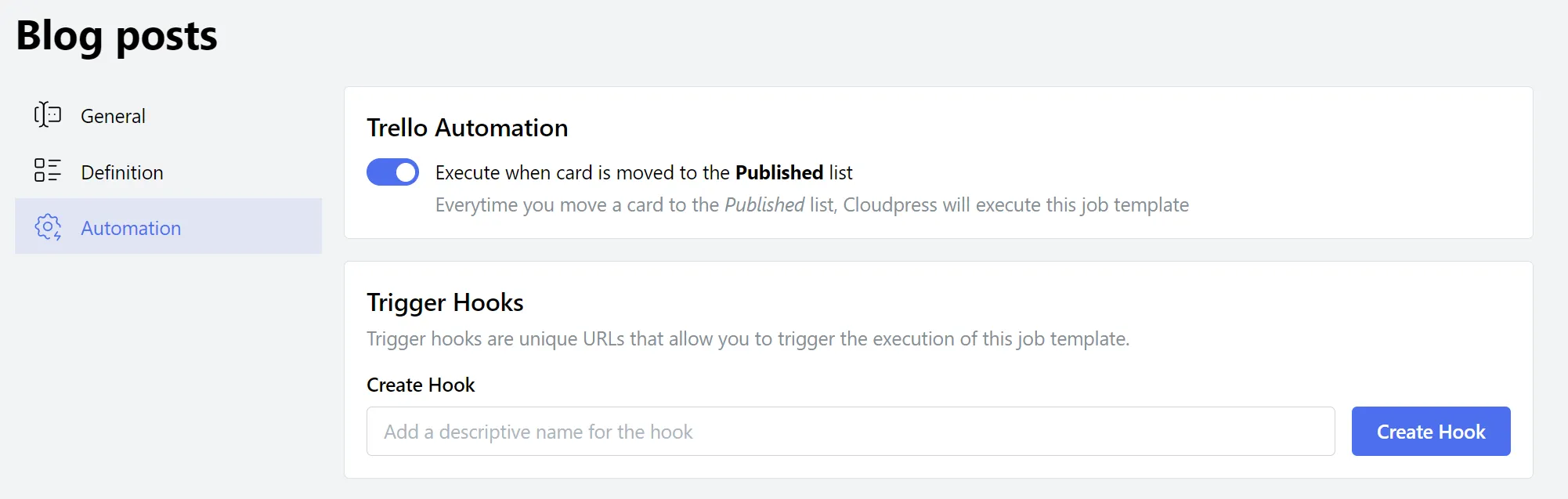Click the Create Hook field label
This screenshot has width=1568, height=499.
point(421,385)
